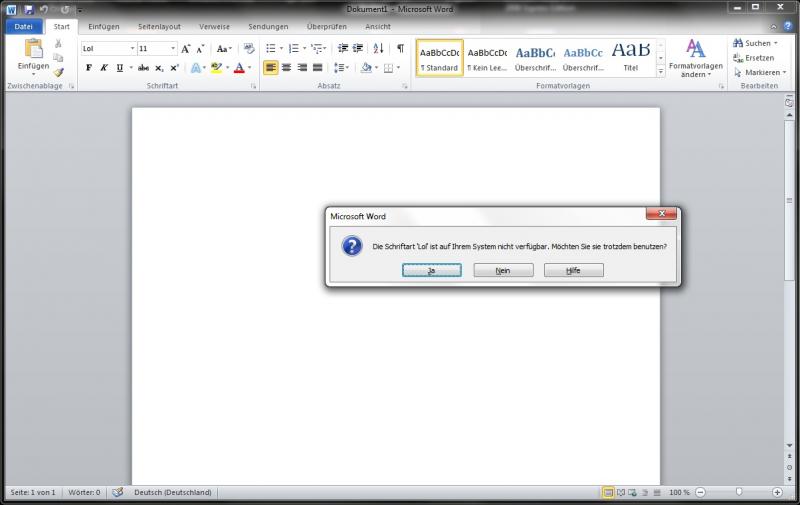This screenshot has height=505, width=800.
Task: Show paragraph marks with pilcrow icon
Action: pyautogui.click(x=400, y=48)
